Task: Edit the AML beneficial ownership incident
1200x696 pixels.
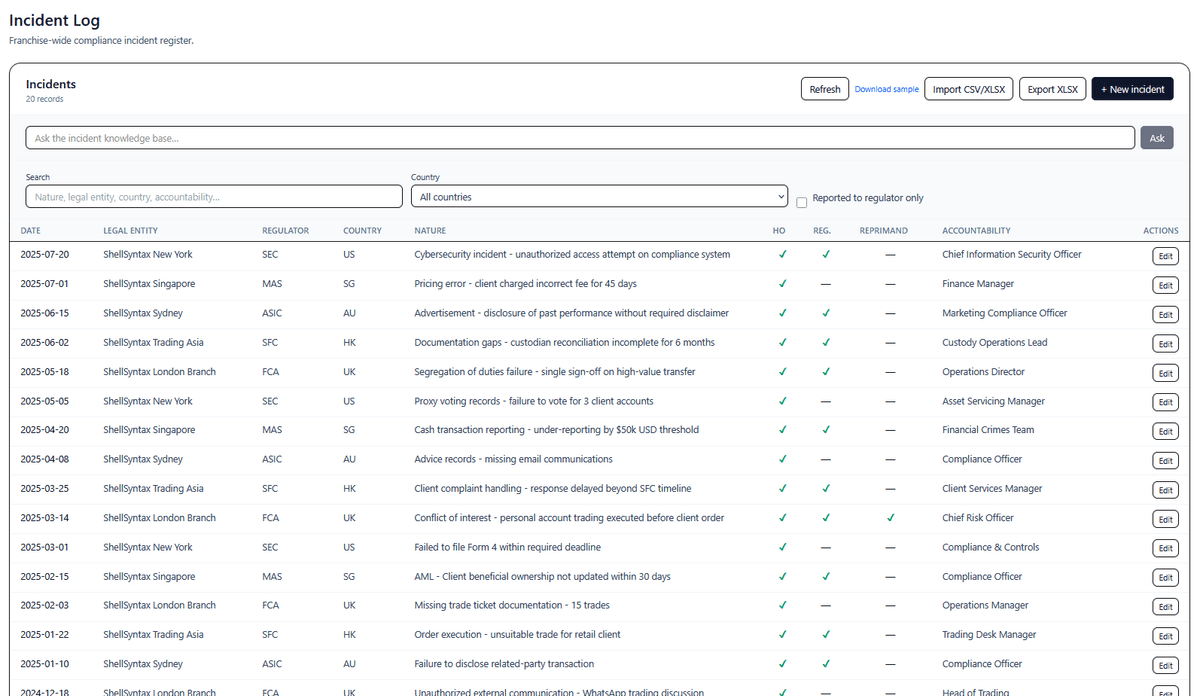Action: point(1165,578)
